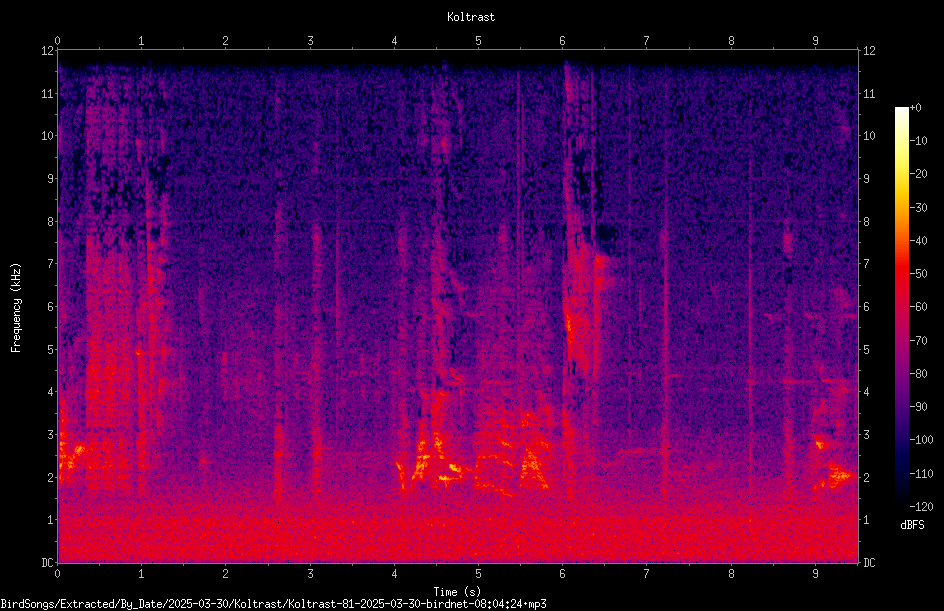
Task: Click the bottom time axis '8' label
Action: point(731,574)
